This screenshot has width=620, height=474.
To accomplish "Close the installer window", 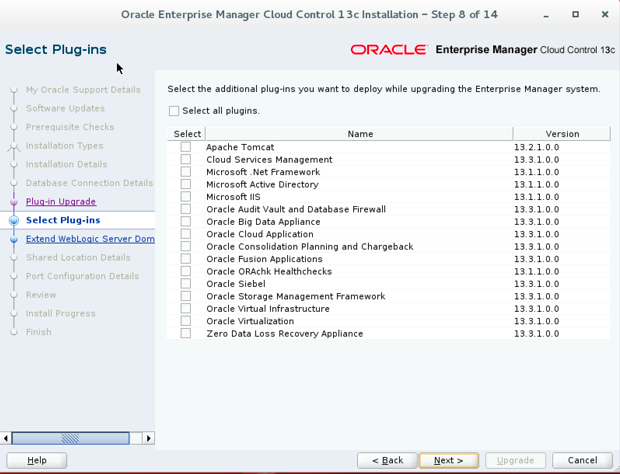I will (605, 14).
